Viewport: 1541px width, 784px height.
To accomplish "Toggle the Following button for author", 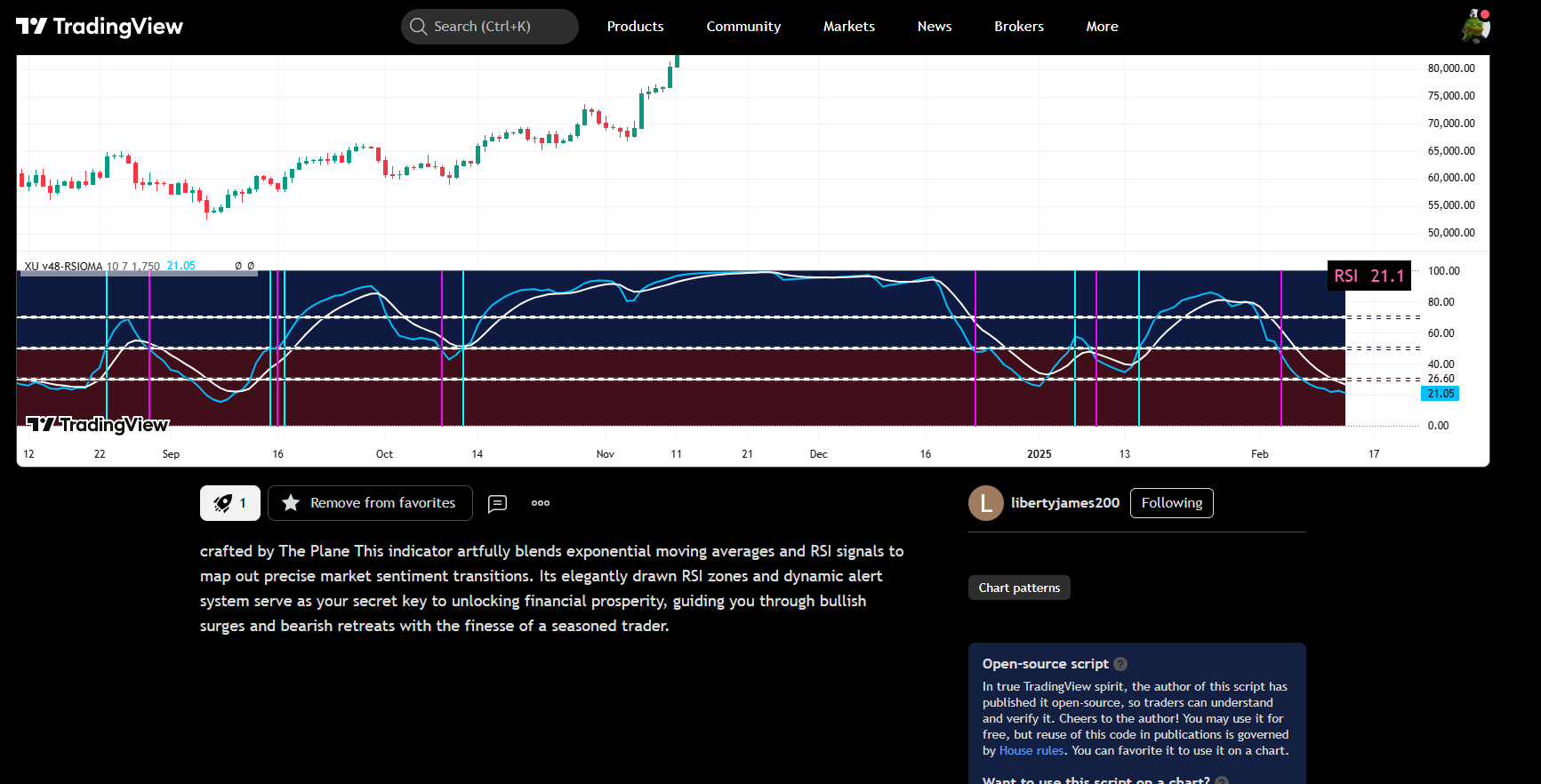I will (1171, 503).
